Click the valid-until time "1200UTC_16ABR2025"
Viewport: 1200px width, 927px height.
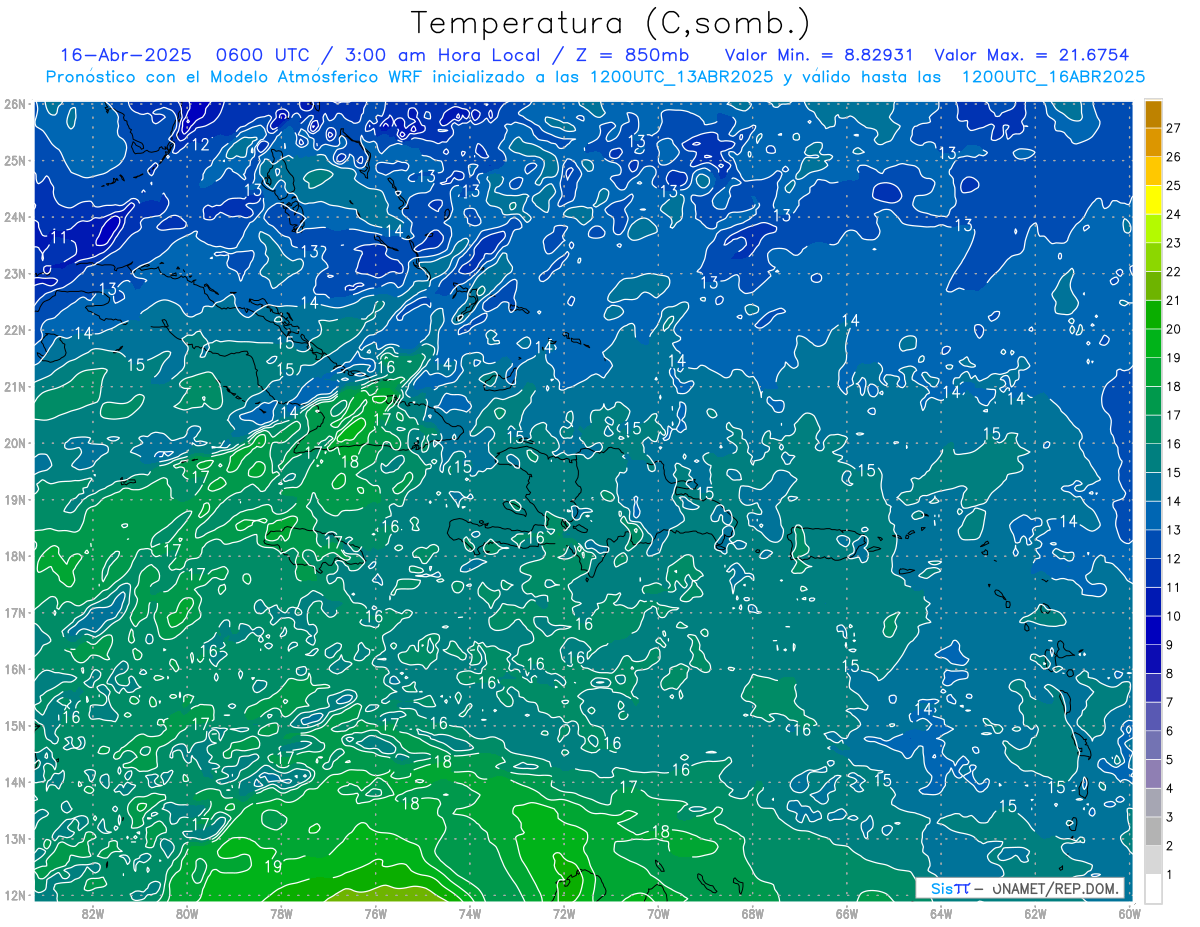1052,77
